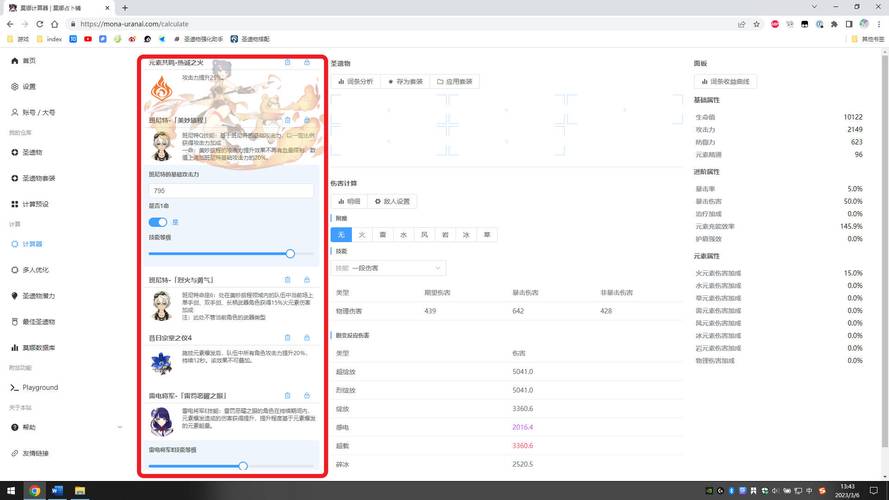Open the 技能 一段伤害 skill dropdown
889x500 pixels.
pos(388,268)
